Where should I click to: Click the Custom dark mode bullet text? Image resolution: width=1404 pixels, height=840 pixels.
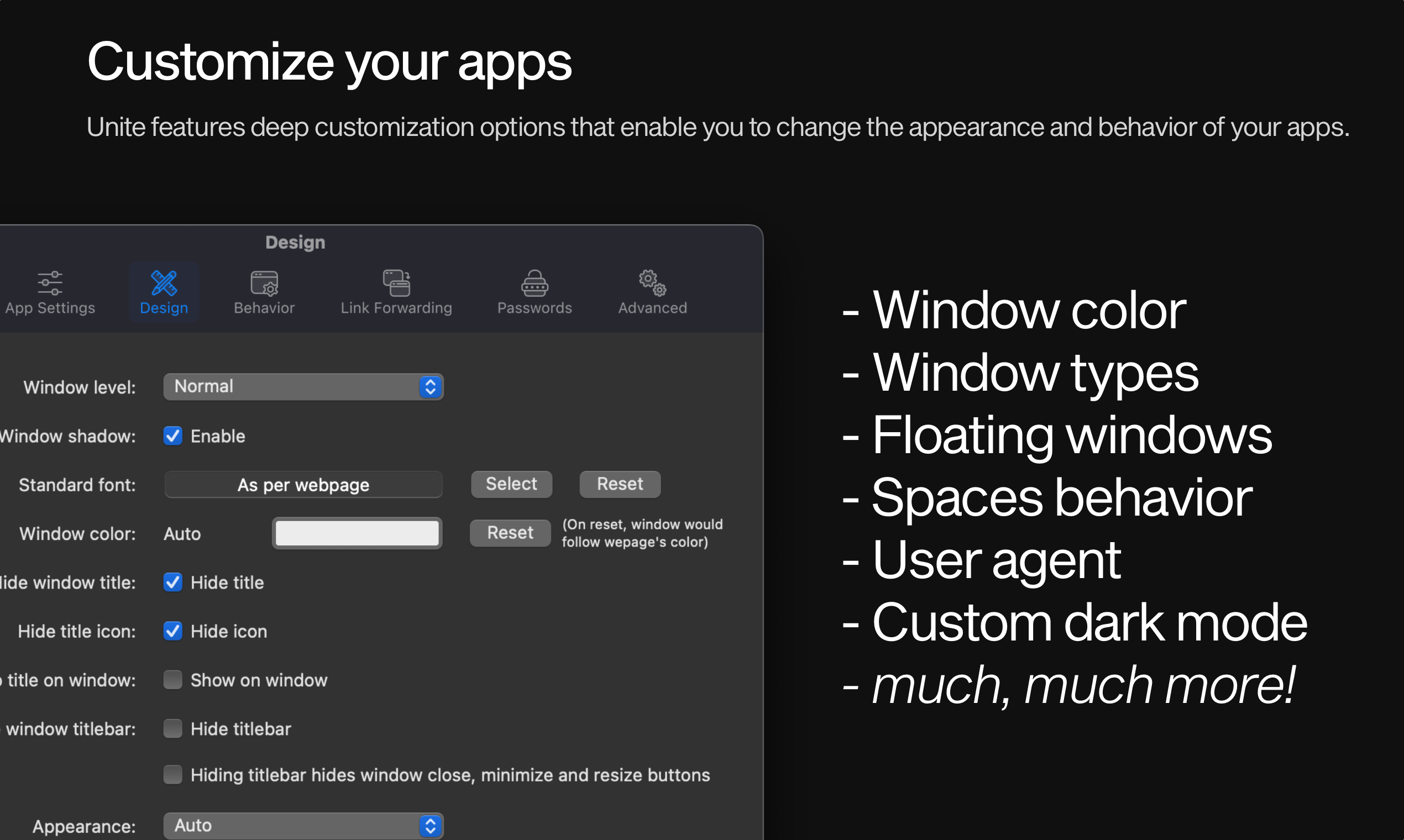(1090, 622)
